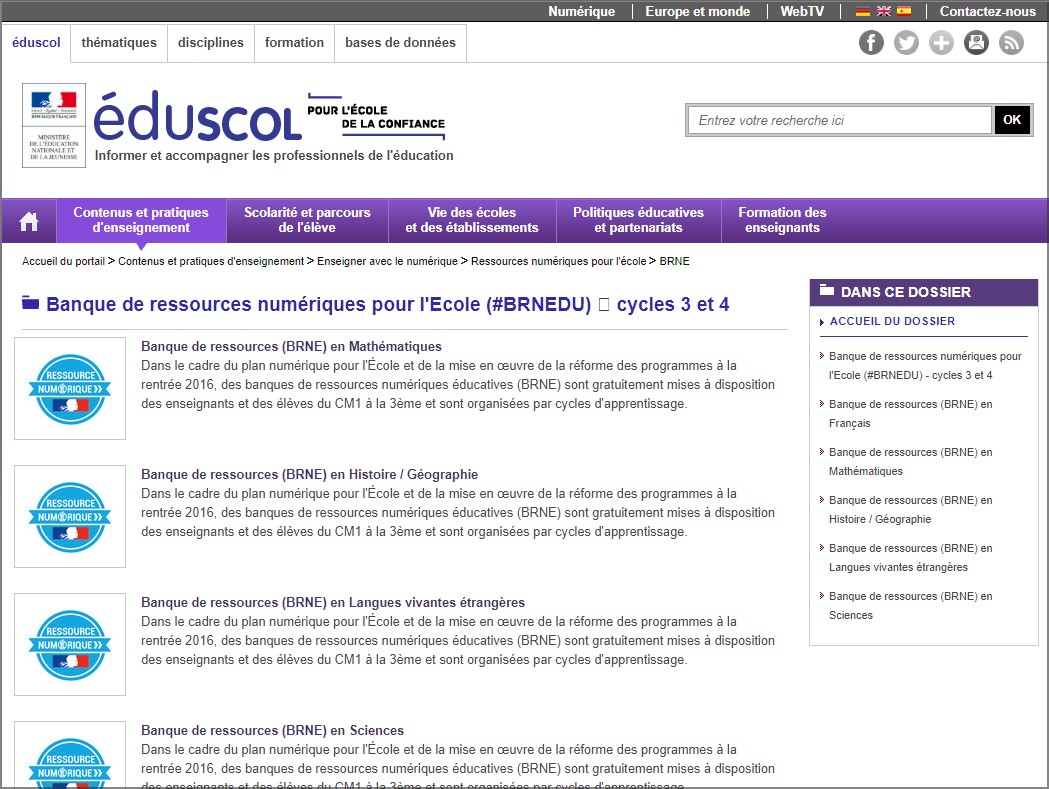This screenshot has height=789, width=1049.
Task: Open the disciplines tab
Action: (211, 43)
